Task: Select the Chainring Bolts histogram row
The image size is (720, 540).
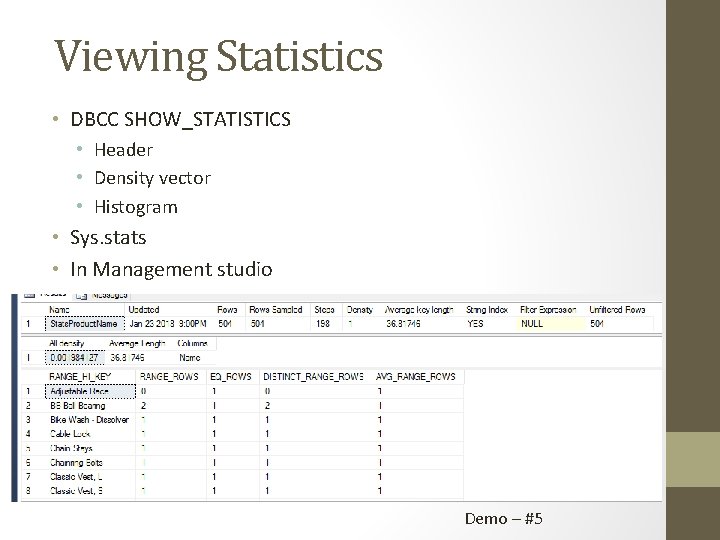Action: (242, 462)
